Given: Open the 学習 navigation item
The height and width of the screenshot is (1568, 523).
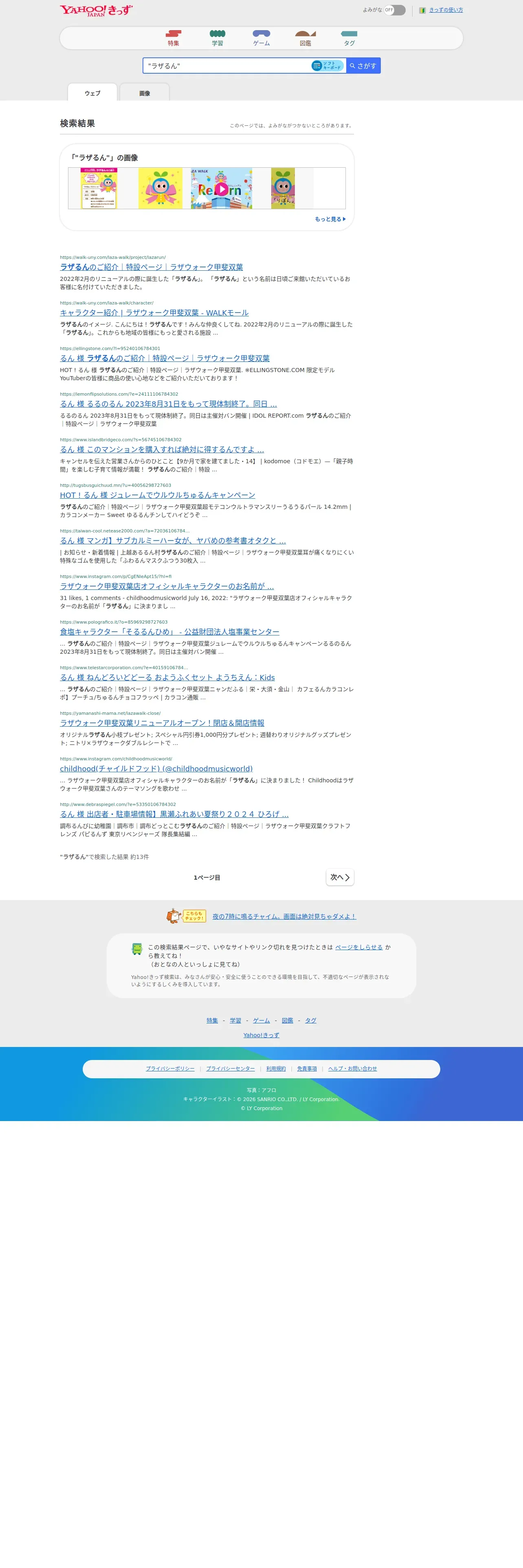Looking at the screenshot, I should click(x=218, y=38).
